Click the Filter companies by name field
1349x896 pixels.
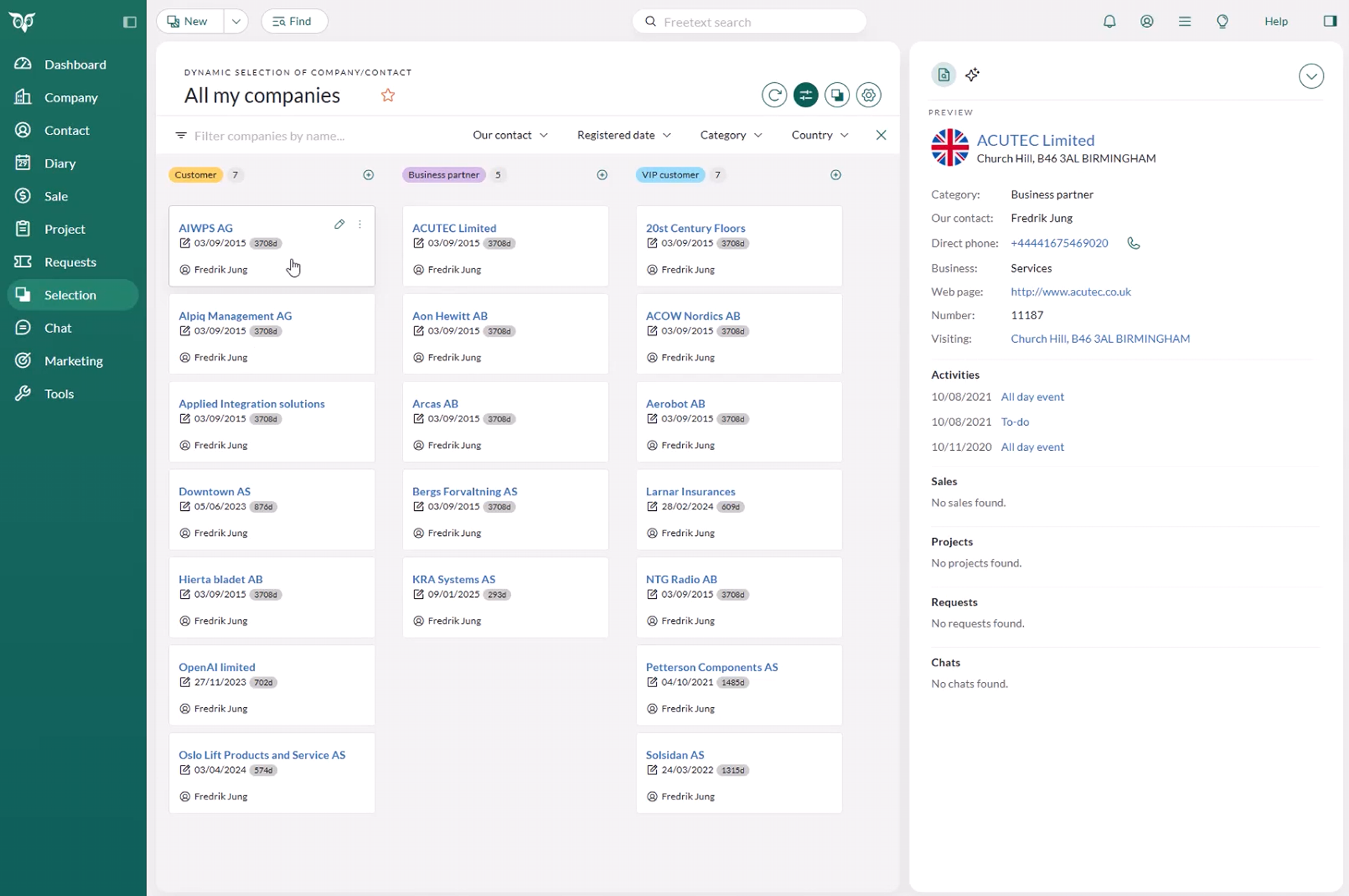(x=270, y=136)
